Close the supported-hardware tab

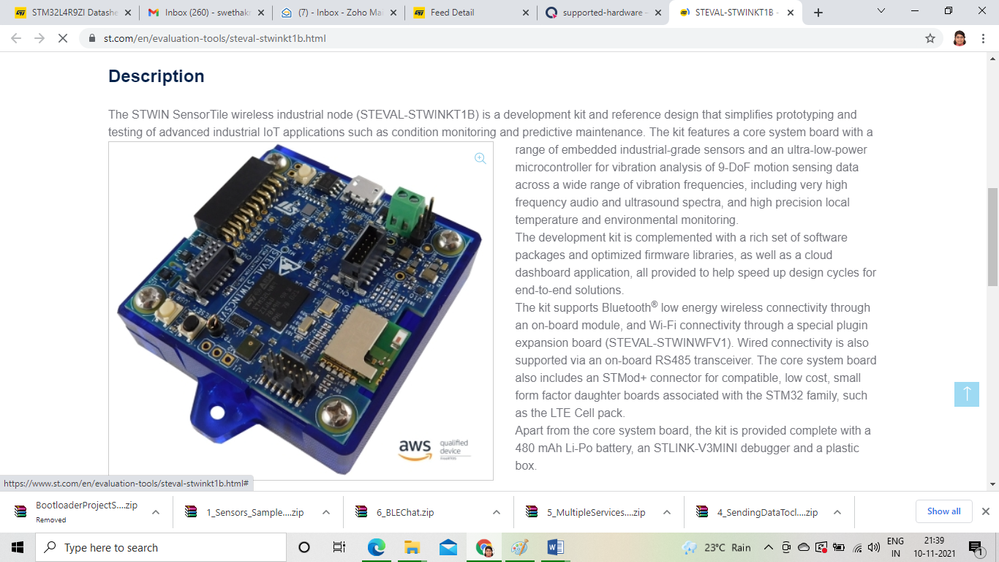(x=658, y=13)
